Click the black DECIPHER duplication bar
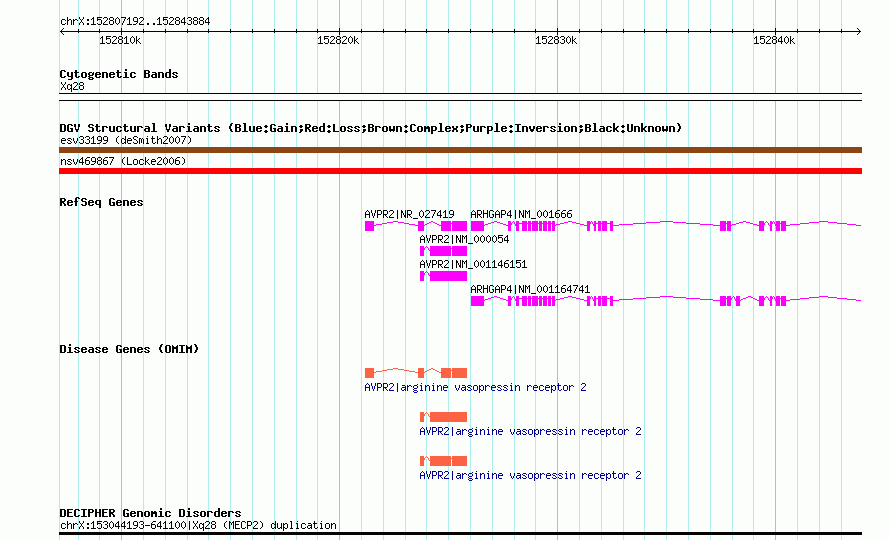Screen dimensions: 890x540 tap(460, 534)
